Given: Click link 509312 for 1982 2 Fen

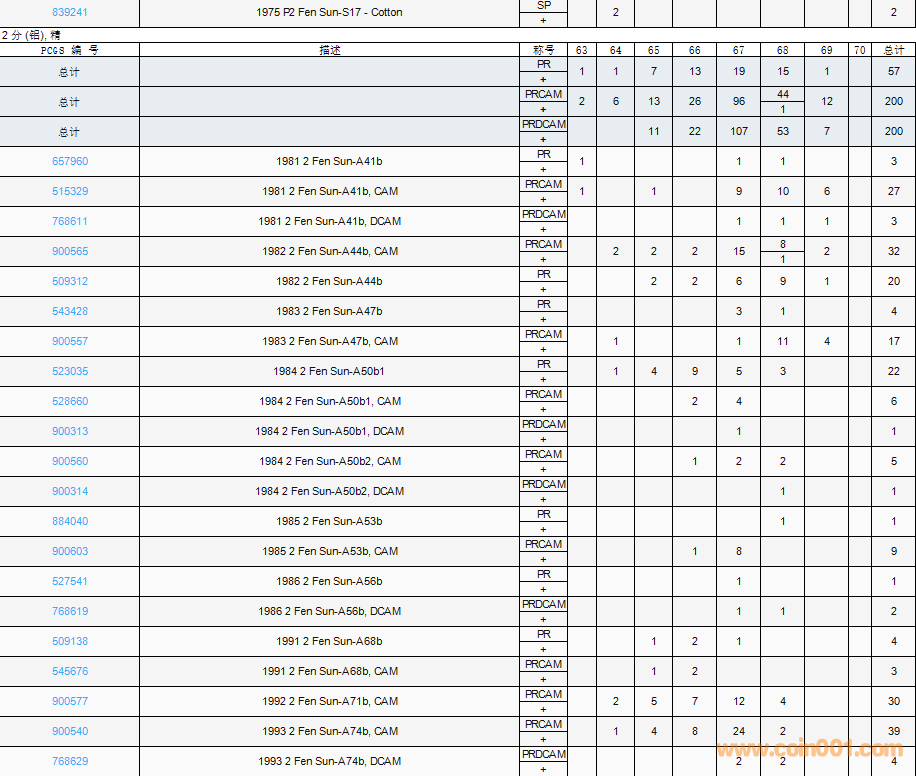Looking at the screenshot, I should (x=69, y=281).
